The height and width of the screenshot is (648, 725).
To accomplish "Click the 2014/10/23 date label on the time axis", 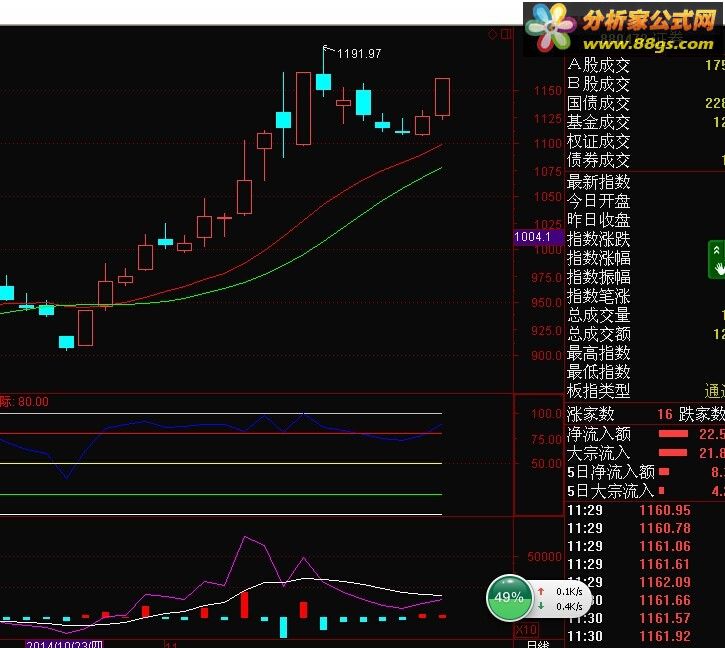I will (64, 644).
